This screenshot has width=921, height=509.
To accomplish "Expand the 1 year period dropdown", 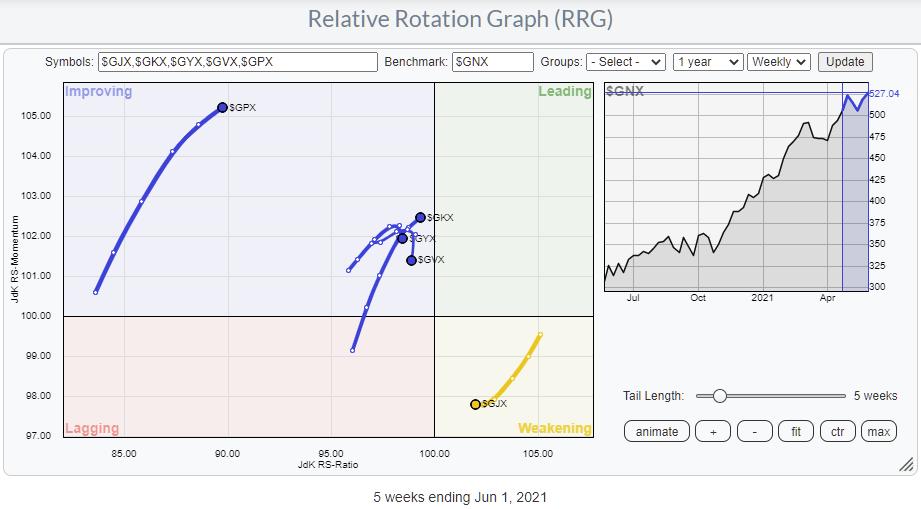I will coord(707,62).
